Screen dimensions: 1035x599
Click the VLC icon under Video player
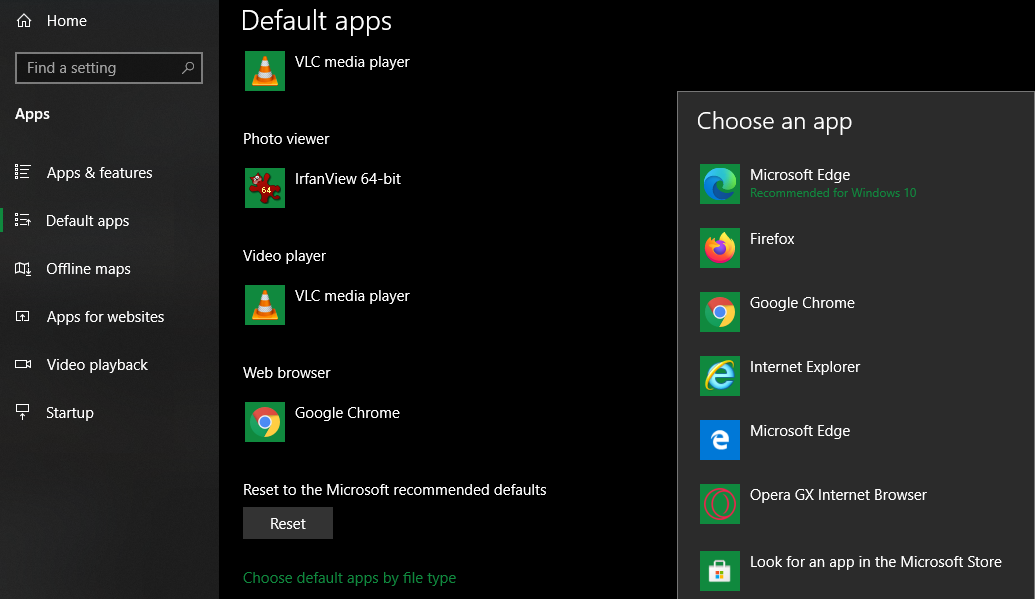click(264, 305)
